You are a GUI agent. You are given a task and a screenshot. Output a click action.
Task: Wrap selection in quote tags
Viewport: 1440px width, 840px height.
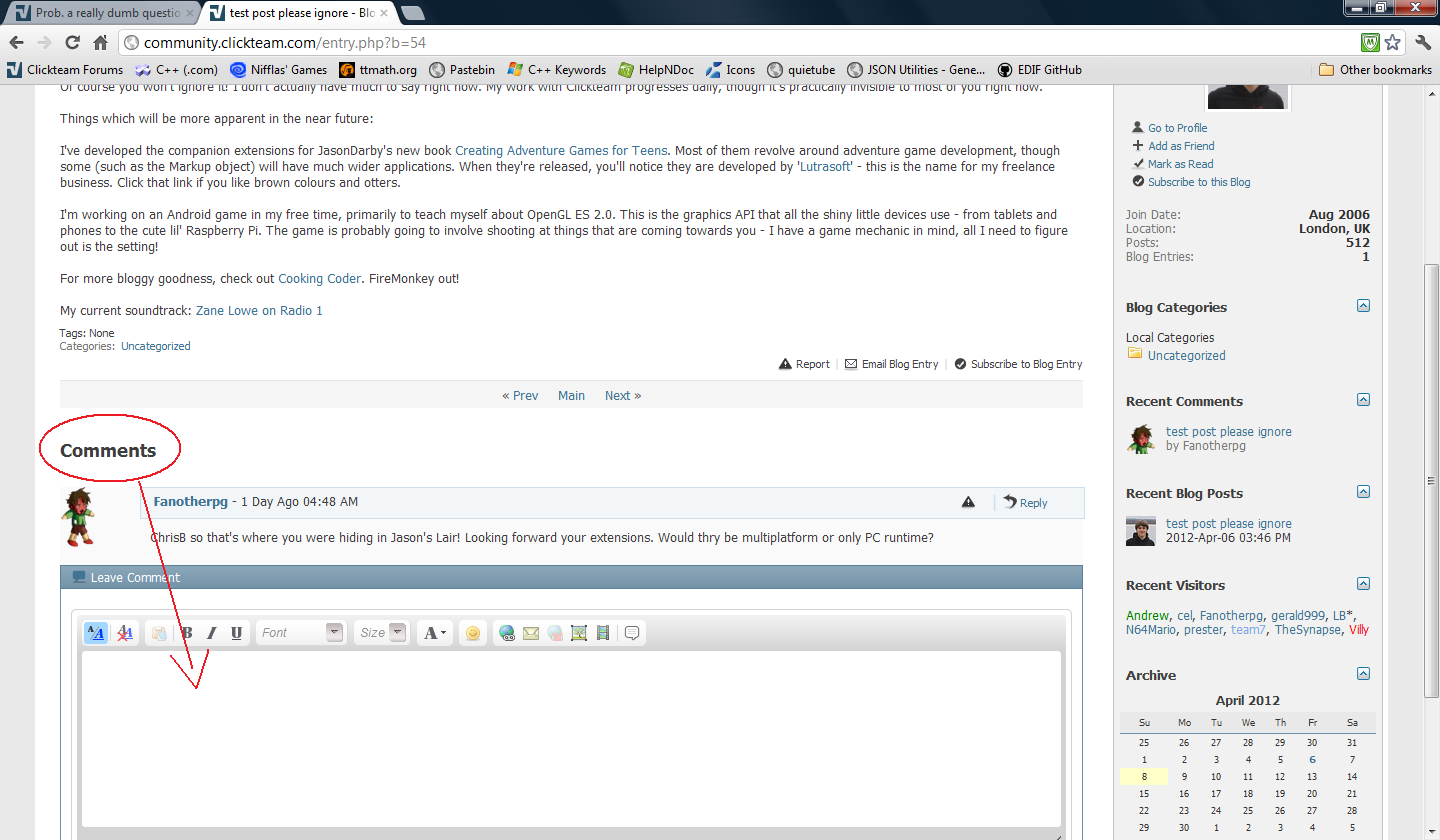[x=632, y=633]
